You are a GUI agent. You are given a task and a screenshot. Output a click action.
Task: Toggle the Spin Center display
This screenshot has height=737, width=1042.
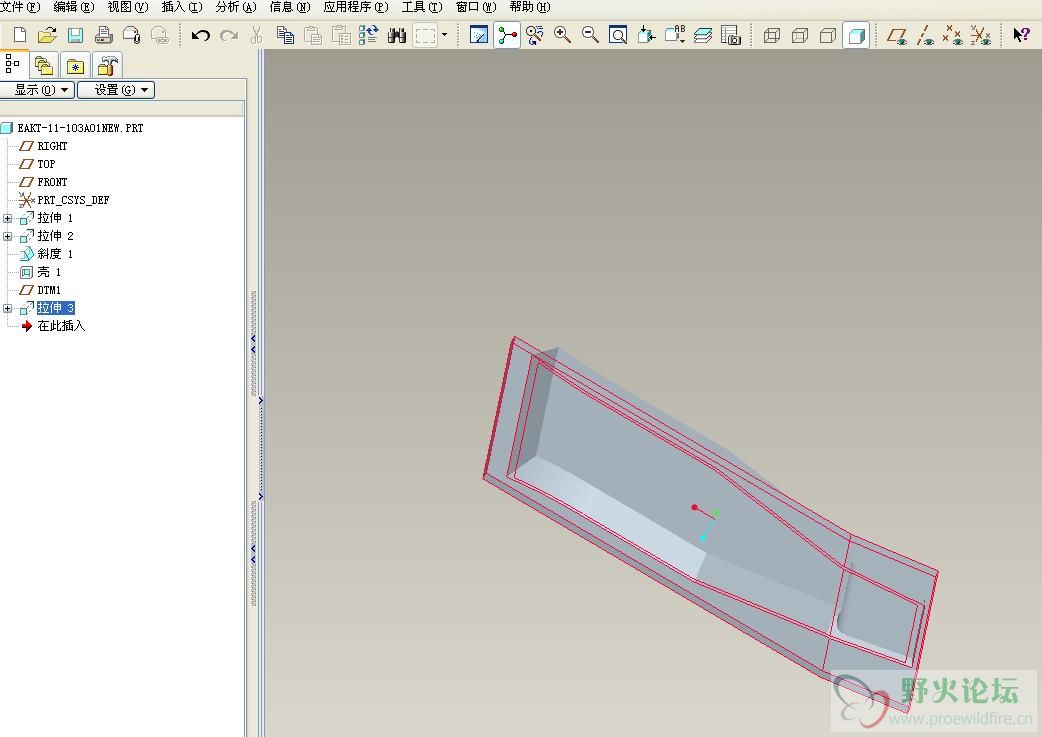click(507, 35)
